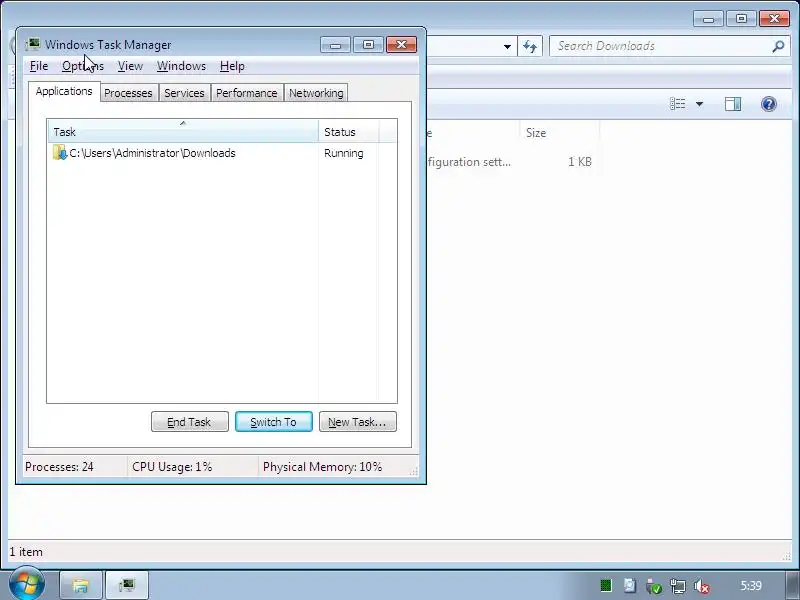
Task: Click the page-shaped tray icon beside CPU meter
Action: point(630,586)
